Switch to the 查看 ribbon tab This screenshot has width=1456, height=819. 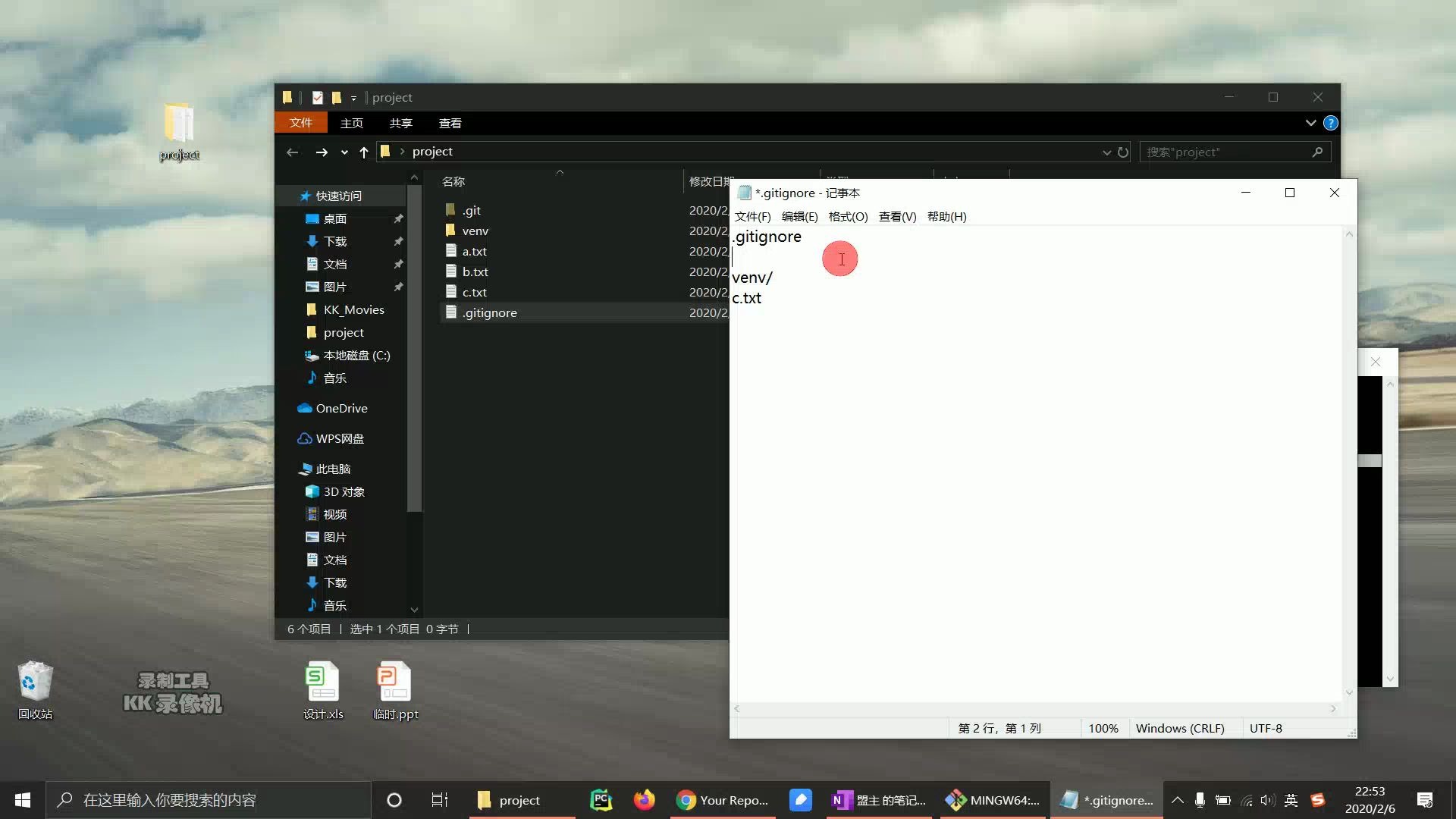point(450,123)
